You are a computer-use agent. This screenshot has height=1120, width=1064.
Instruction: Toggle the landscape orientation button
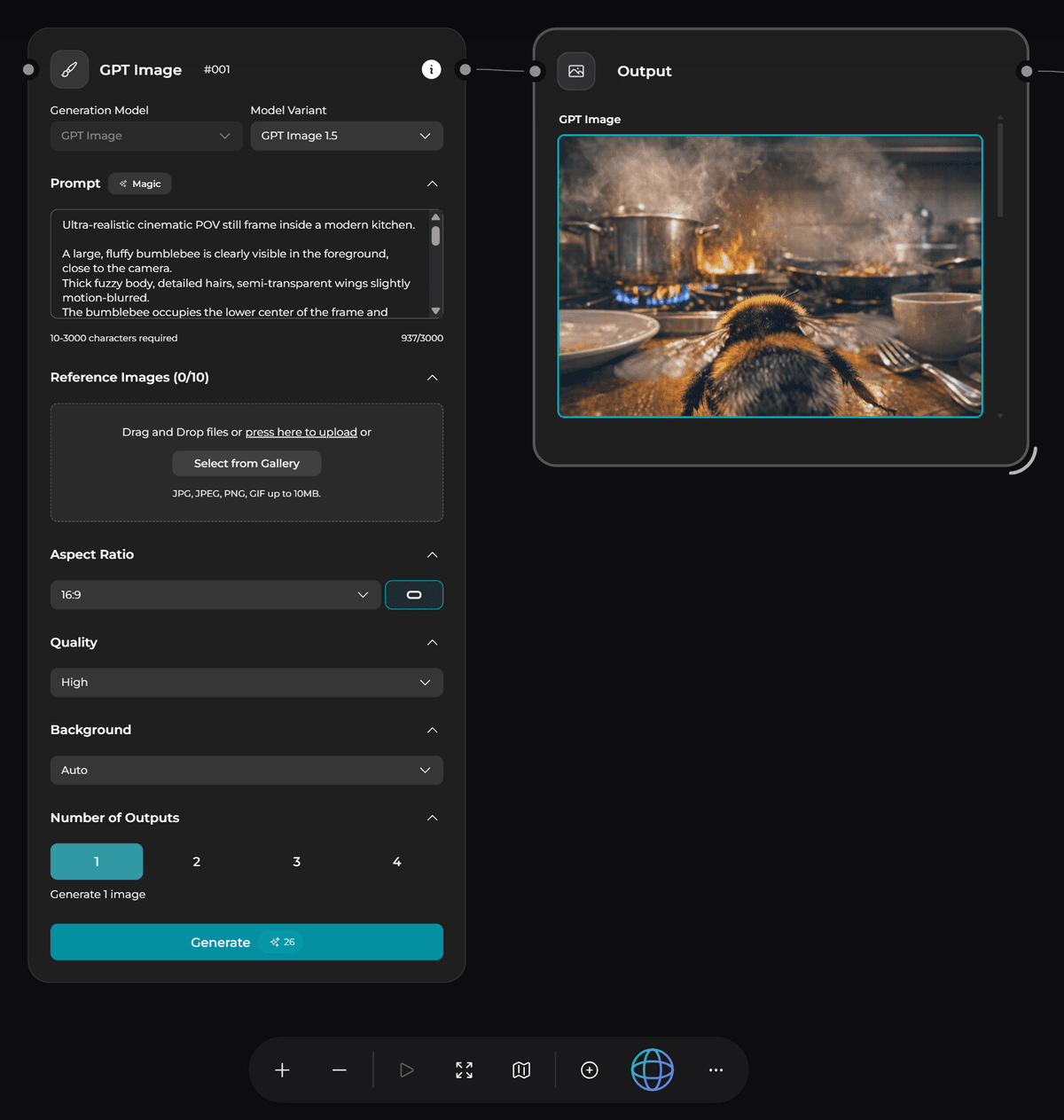pyautogui.click(x=414, y=595)
